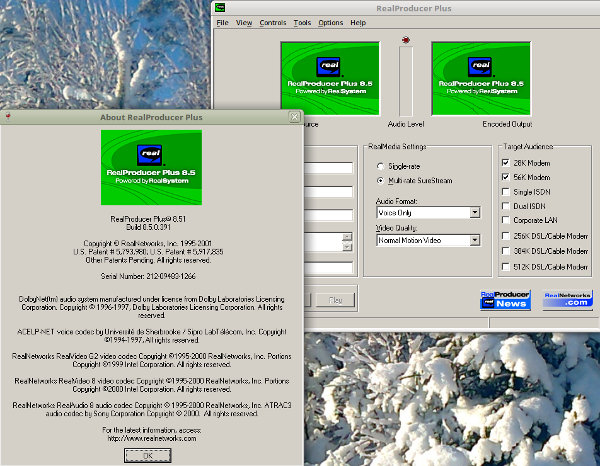The image size is (600, 466).
Task: Click the Serial Number text in About dialog
Action: point(148,276)
